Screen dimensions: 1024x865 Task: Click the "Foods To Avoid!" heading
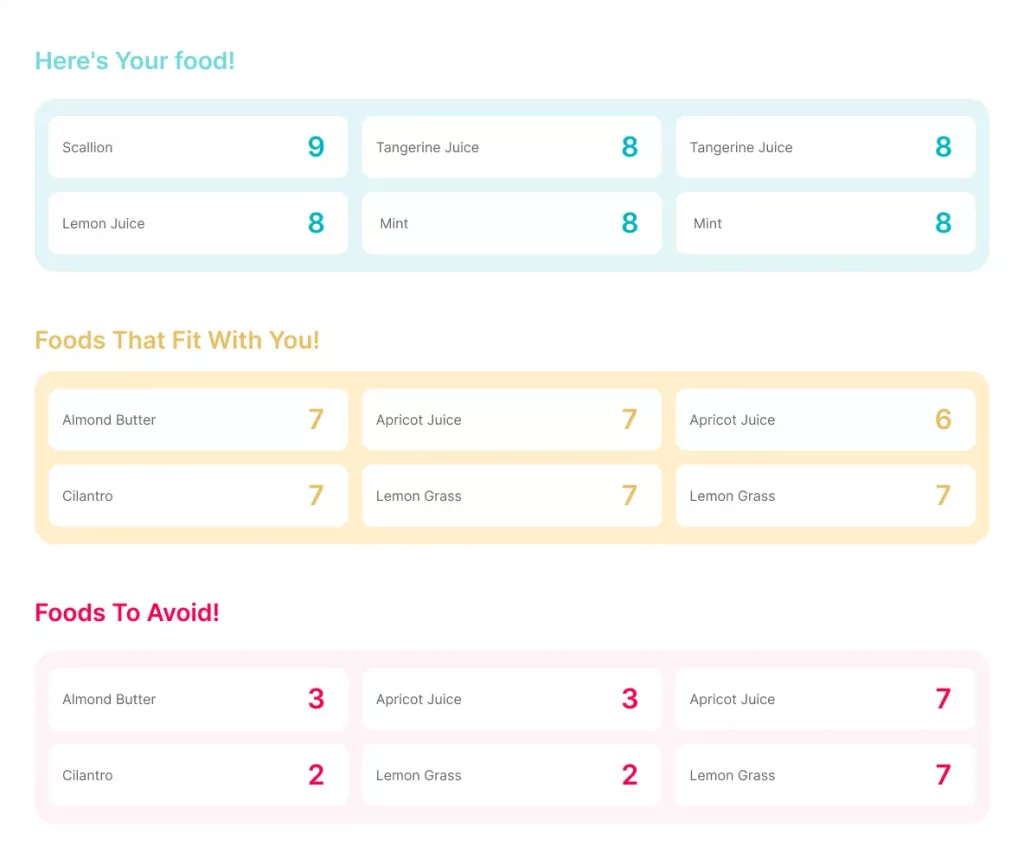click(127, 612)
